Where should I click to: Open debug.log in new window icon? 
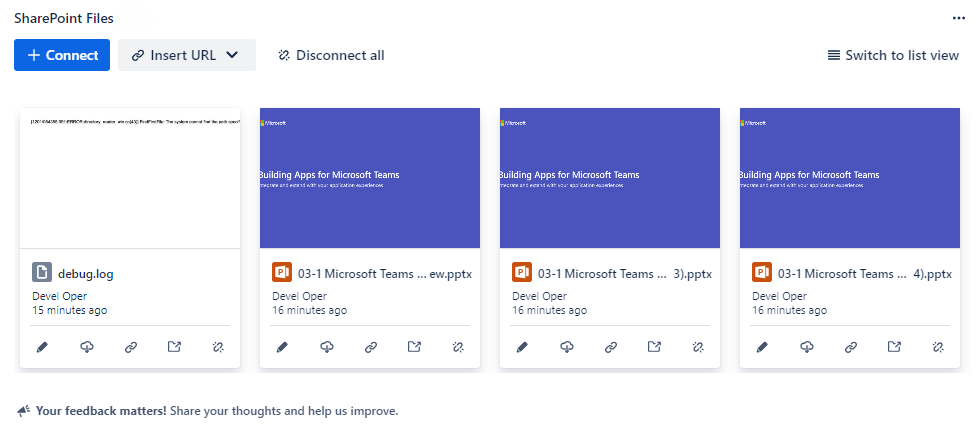click(174, 347)
